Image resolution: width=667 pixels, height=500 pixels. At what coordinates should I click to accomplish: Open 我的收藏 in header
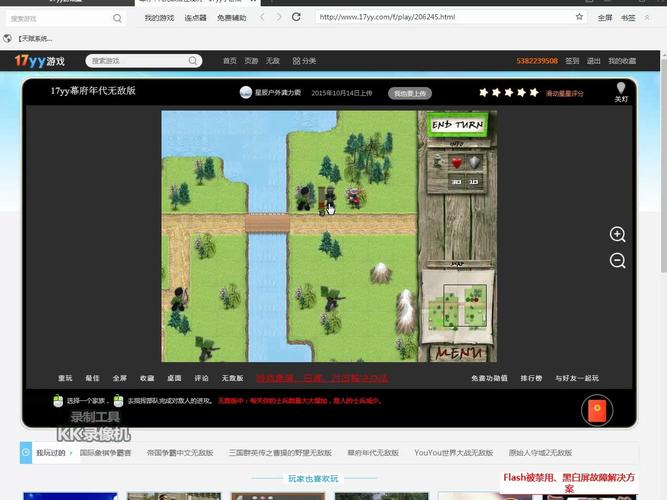click(622, 61)
